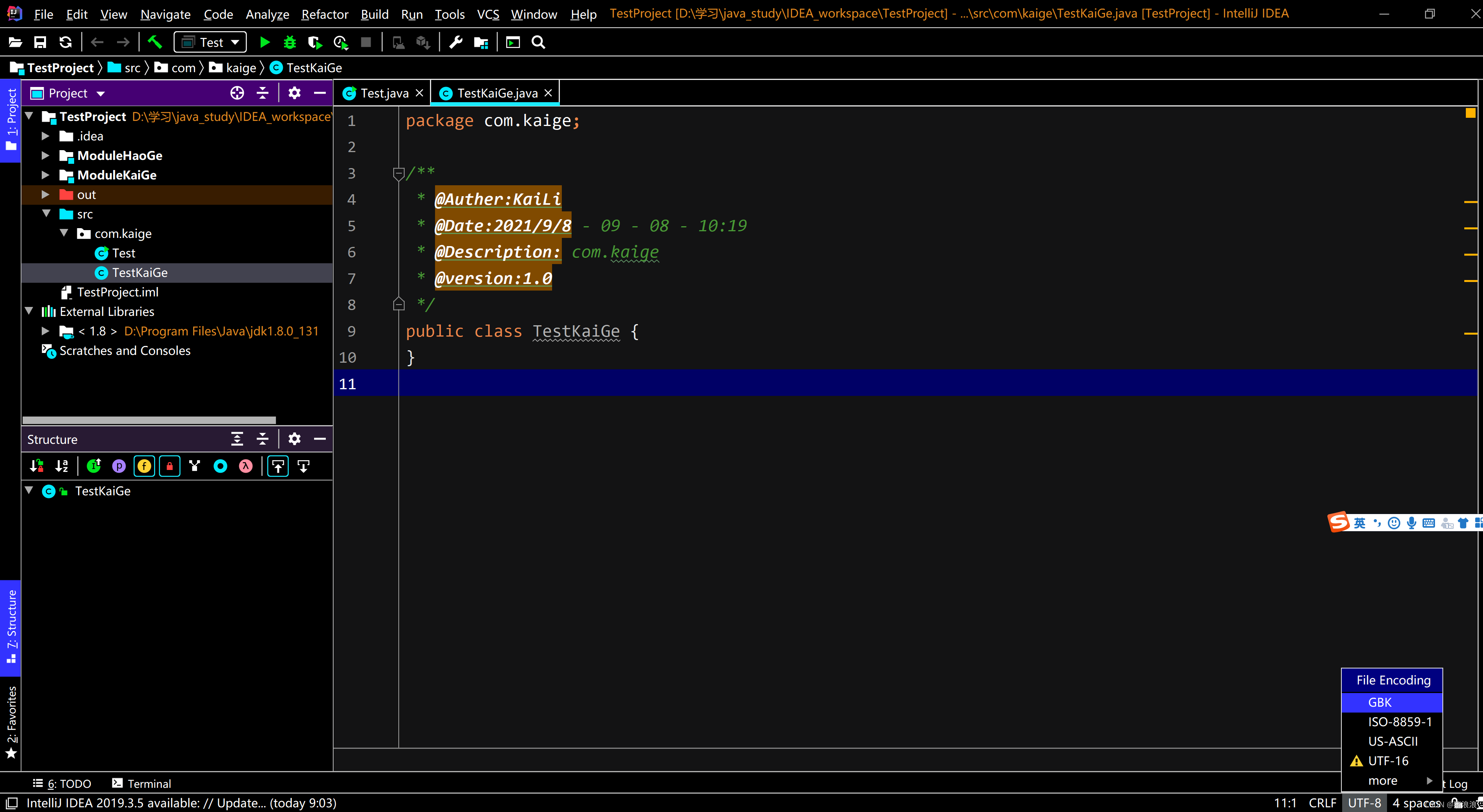Click the Profiler run icon
The image size is (1483, 812).
[x=340, y=42]
